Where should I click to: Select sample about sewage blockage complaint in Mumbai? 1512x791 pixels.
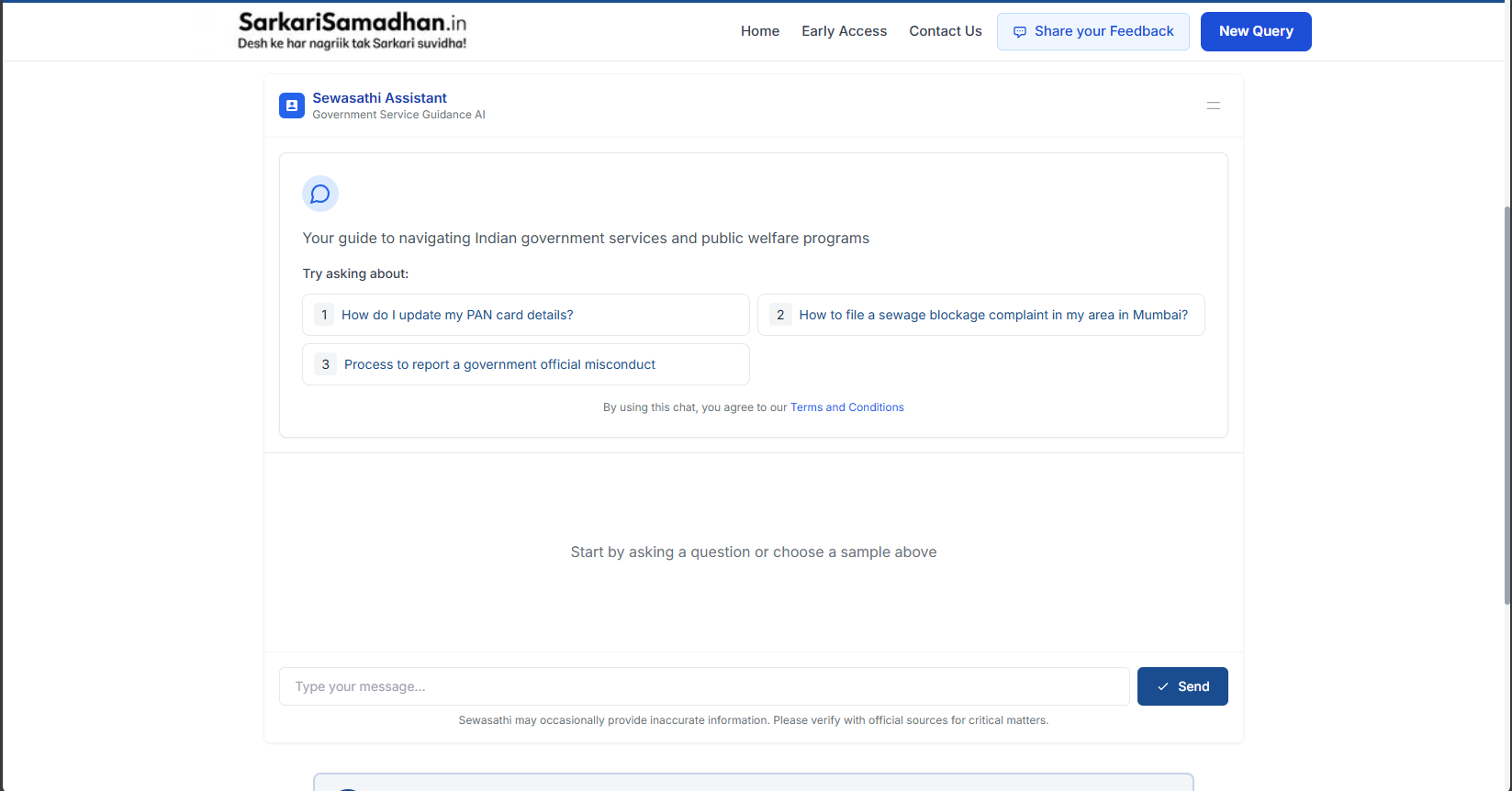point(981,315)
